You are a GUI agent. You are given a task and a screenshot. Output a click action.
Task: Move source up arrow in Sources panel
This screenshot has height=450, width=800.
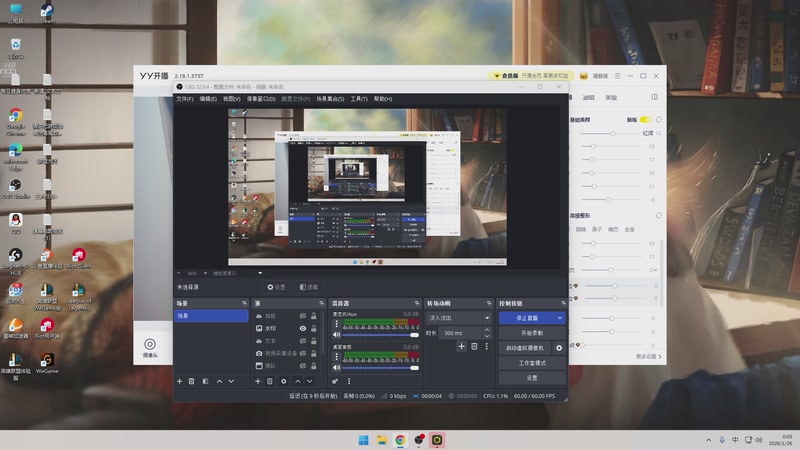(x=297, y=381)
